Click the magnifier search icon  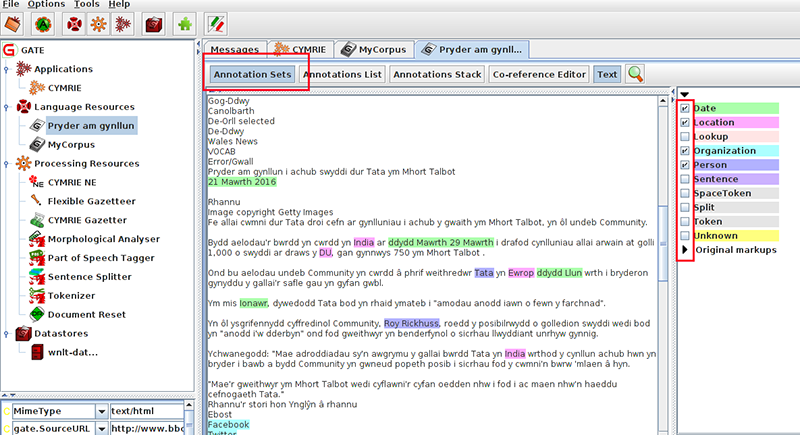pyautogui.click(x=635, y=74)
